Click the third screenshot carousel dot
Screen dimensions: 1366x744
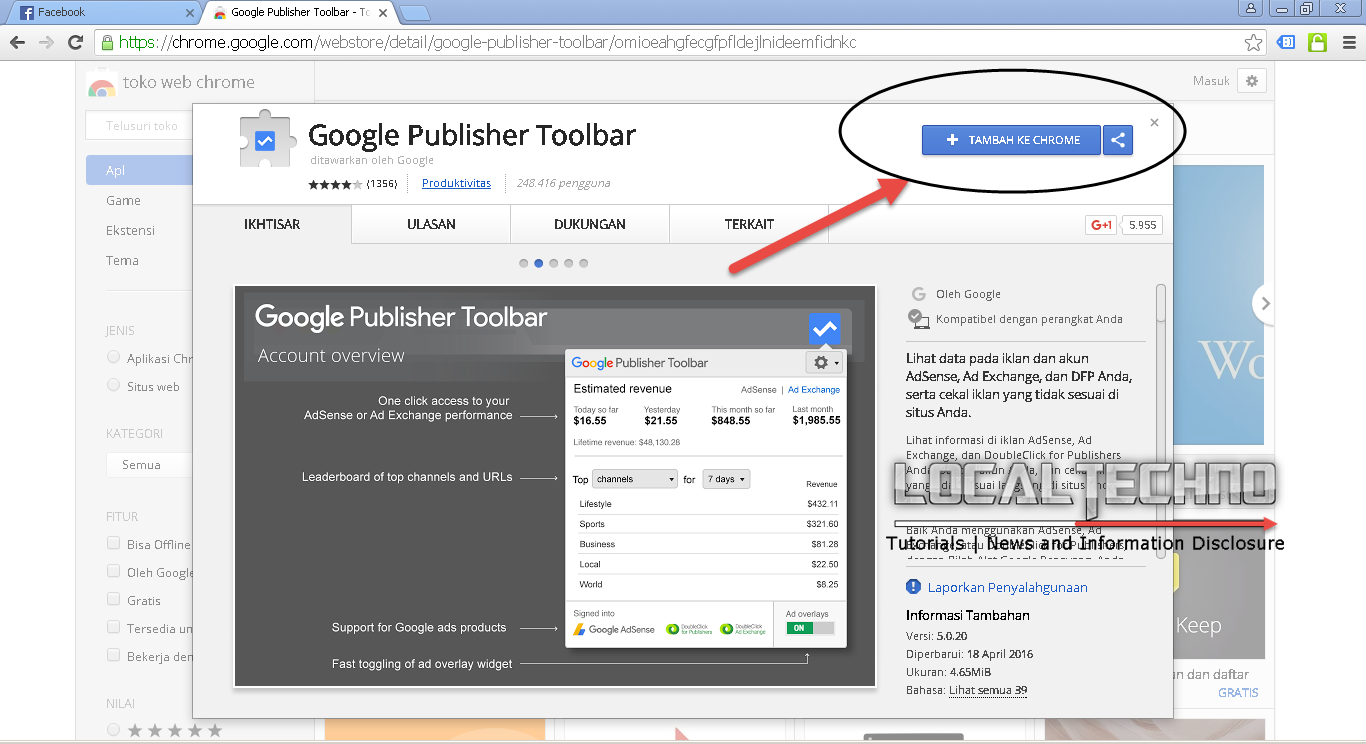553,264
